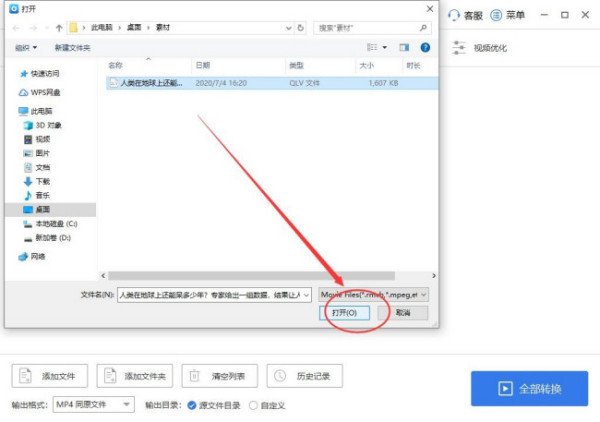Open 视频优化 video optimization tool
Image resolution: width=600 pixels, height=422 pixels.
coord(480,48)
